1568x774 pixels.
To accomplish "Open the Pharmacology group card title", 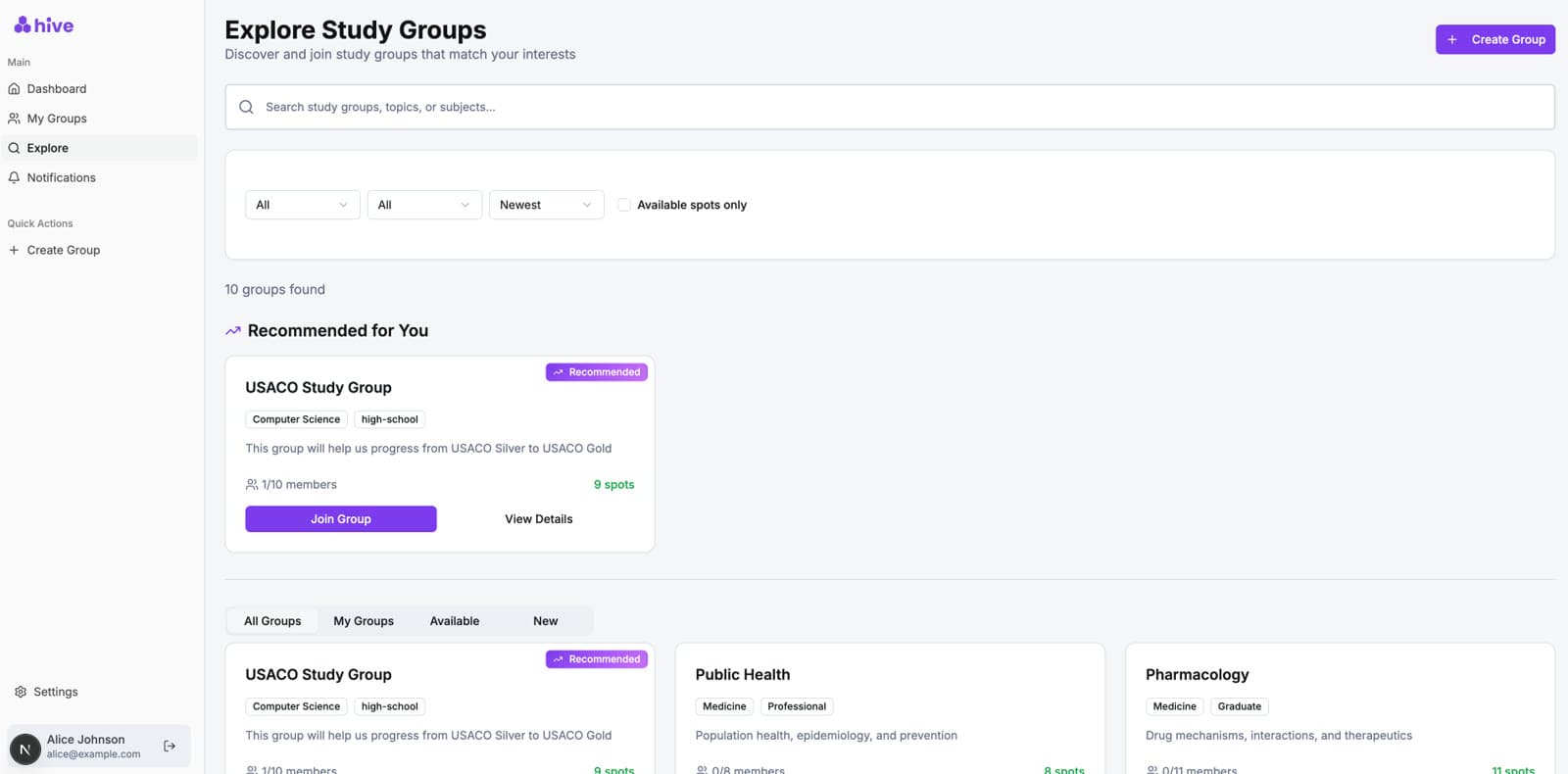I will [1198, 675].
